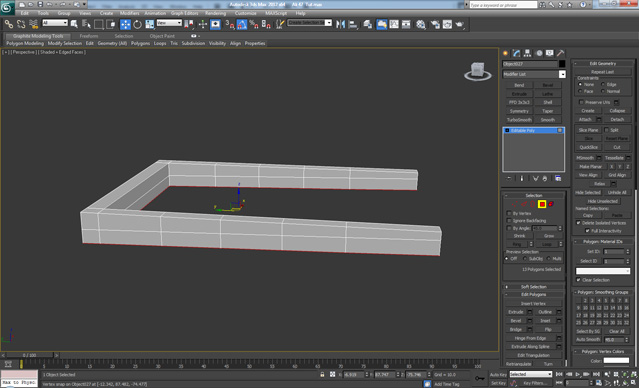Open the Utilities hammer panel tab
Screen dimensions: 639x388
pyautogui.click(x=561, y=53)
